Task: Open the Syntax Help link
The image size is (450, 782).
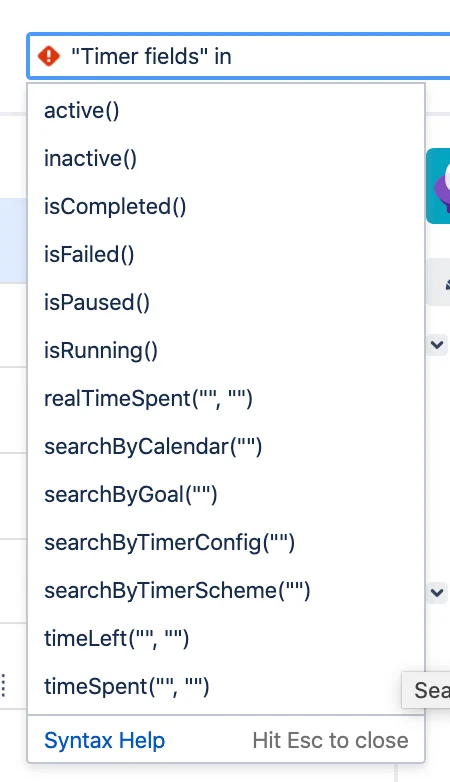Action: (x=104, y=740)
